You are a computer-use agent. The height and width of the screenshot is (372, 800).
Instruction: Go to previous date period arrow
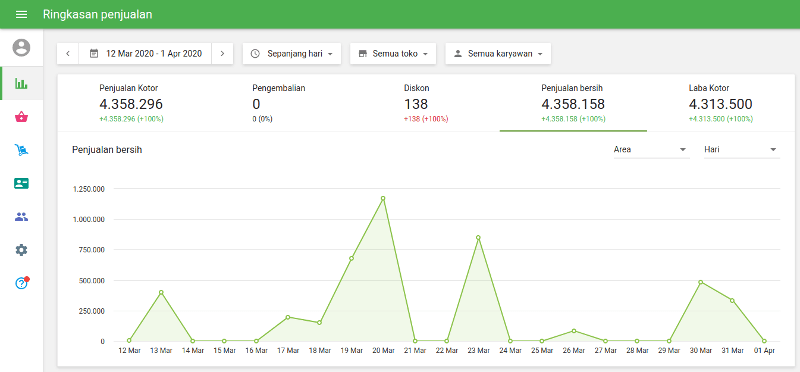[x=68, y=54]
